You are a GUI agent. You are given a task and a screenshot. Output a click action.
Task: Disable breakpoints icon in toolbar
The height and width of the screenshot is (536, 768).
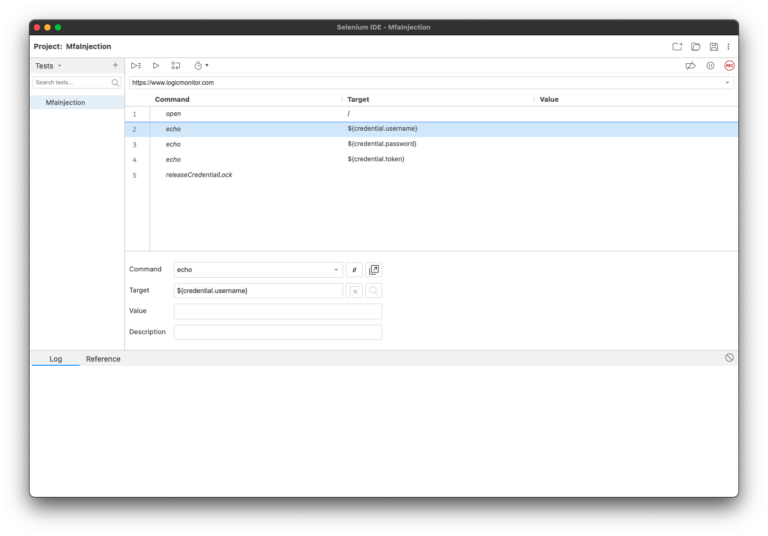coord(690,66)
